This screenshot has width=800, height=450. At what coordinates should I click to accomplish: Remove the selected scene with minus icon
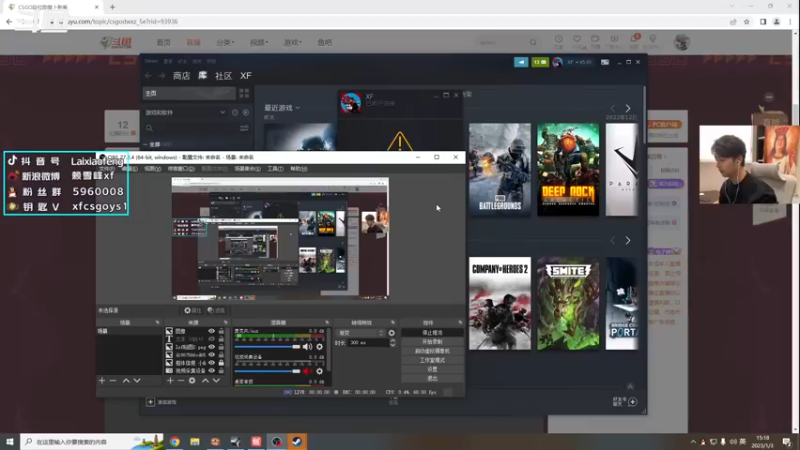pyautogui.click(x=113, y=381)
